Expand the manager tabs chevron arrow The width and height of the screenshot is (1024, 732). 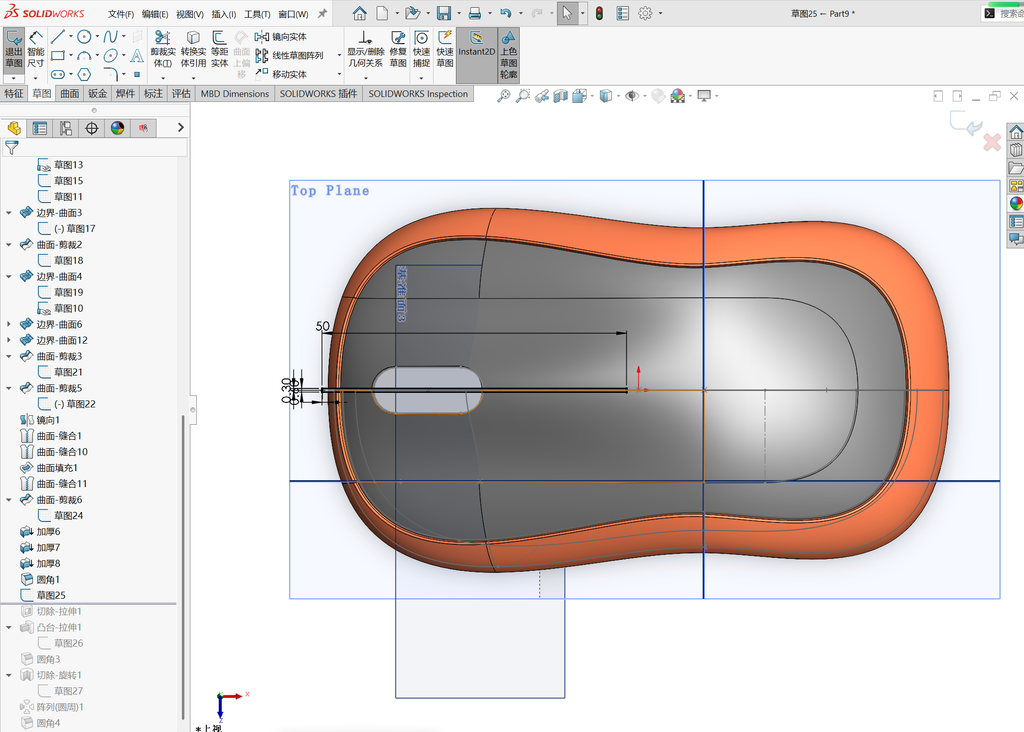point(181,127)
